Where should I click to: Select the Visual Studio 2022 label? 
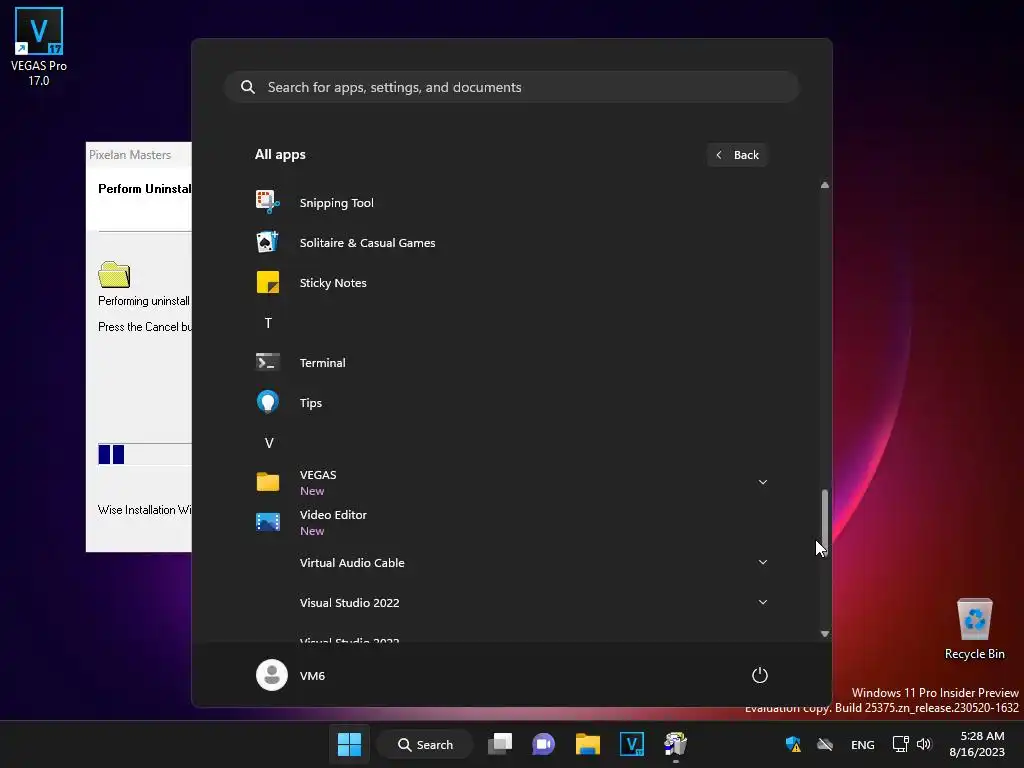pyautogui.click(x=349, y=602)
